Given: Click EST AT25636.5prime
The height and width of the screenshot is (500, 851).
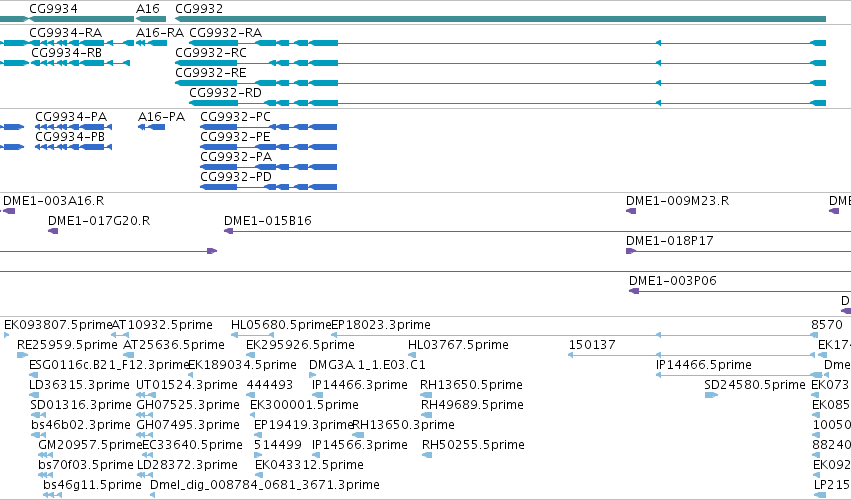Looking at the screenshot, I should click(174, 345).
